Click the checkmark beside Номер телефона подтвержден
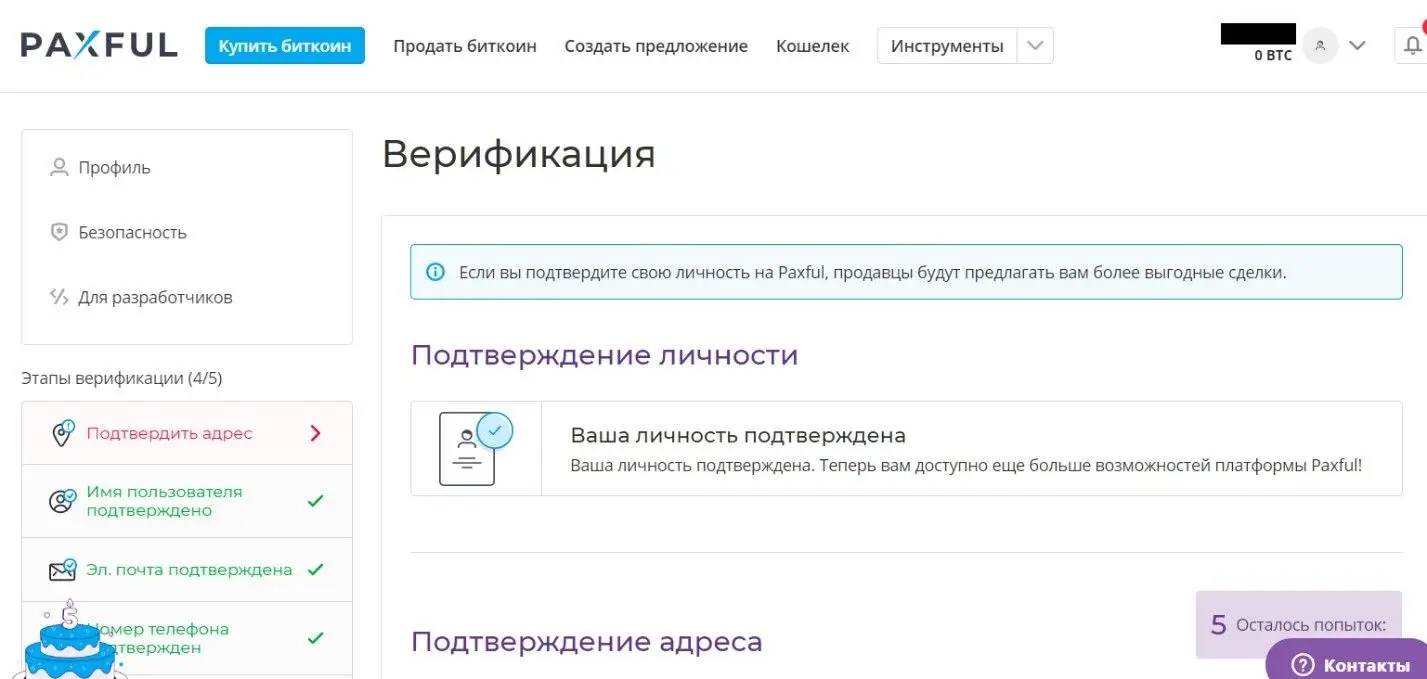 [316, 638]
